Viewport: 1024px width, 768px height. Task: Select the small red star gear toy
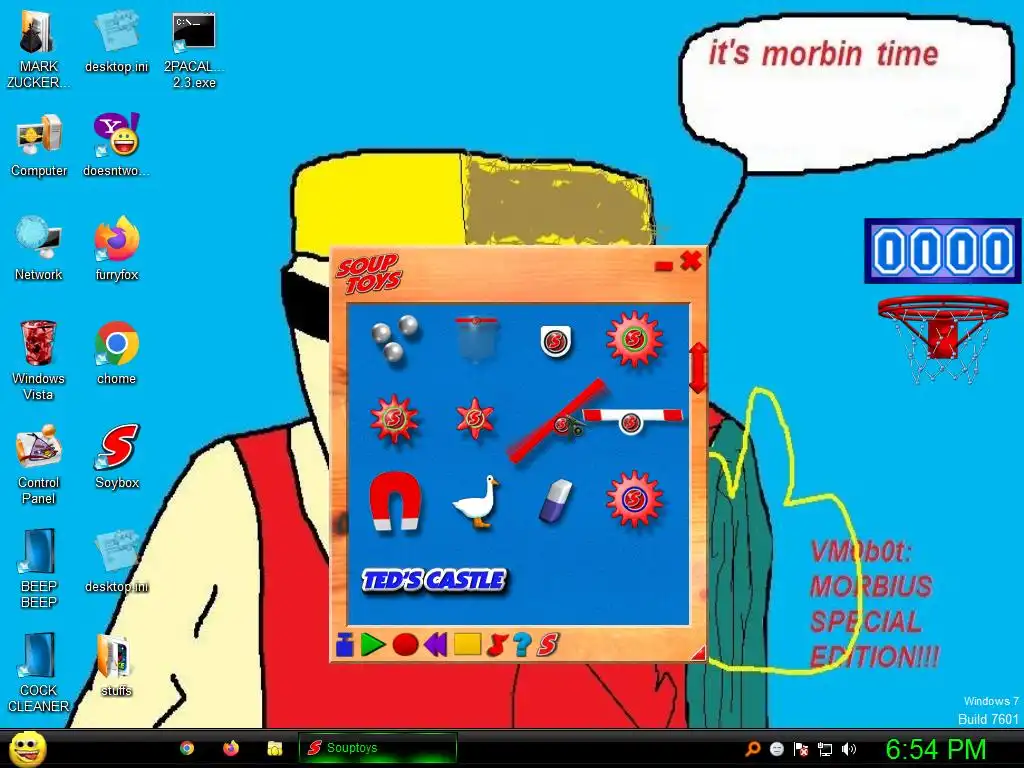pos(475,418)
